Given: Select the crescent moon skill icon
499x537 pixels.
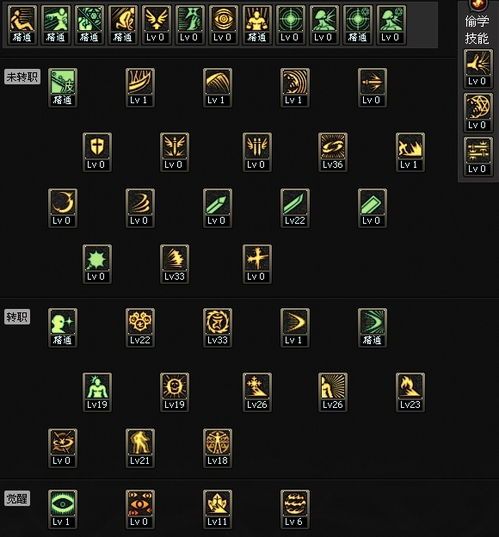Looking at the screenshot, I should tap(62, 208).
